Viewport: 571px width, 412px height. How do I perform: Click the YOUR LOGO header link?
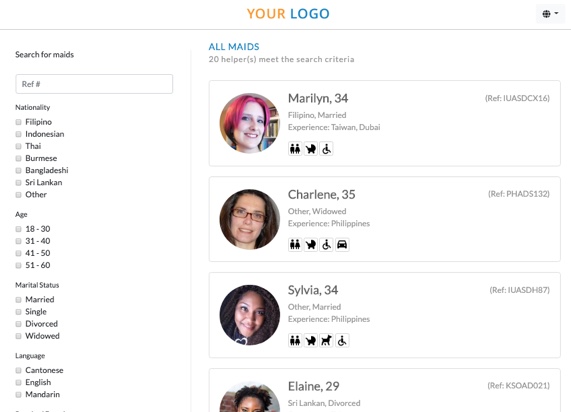pyautogui.click(x=288, y=14)
